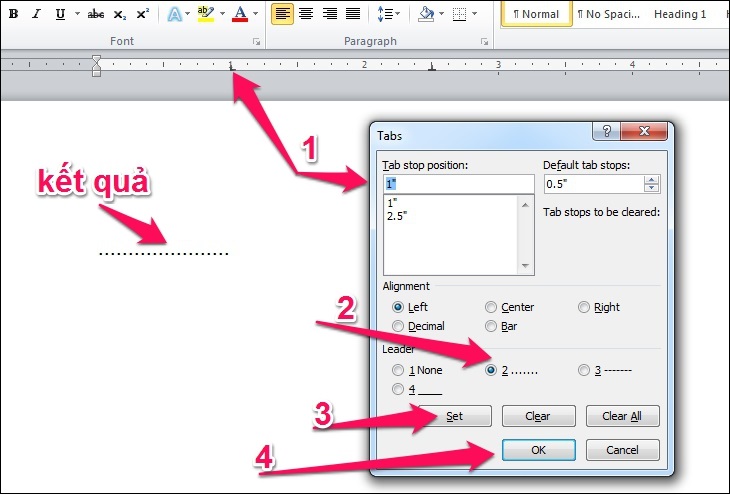730x495 pixels.
Task: Click Default tab stops field
Action: tap(594, 184)
